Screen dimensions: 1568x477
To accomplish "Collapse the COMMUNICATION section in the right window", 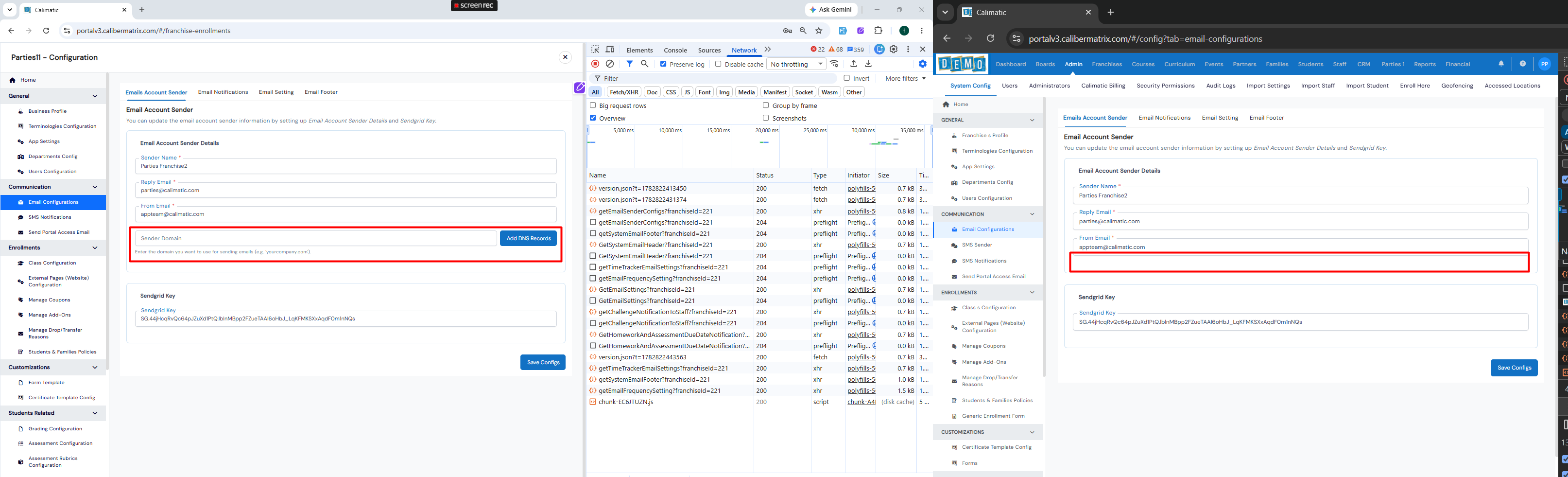I will tap(1032, 214).
